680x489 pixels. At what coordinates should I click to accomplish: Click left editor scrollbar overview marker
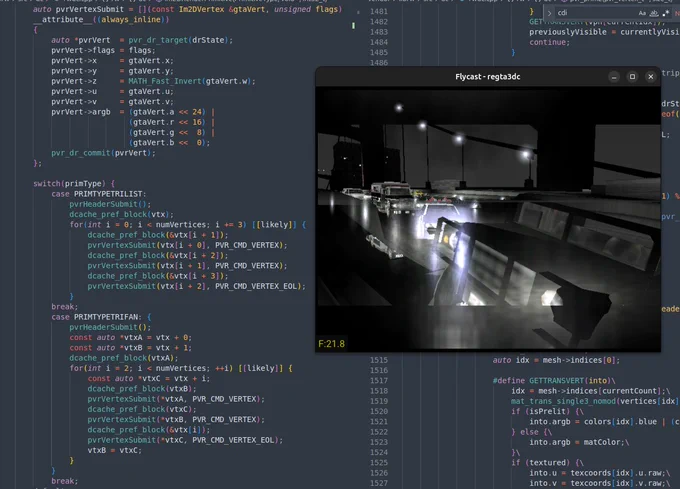point(353,26)
